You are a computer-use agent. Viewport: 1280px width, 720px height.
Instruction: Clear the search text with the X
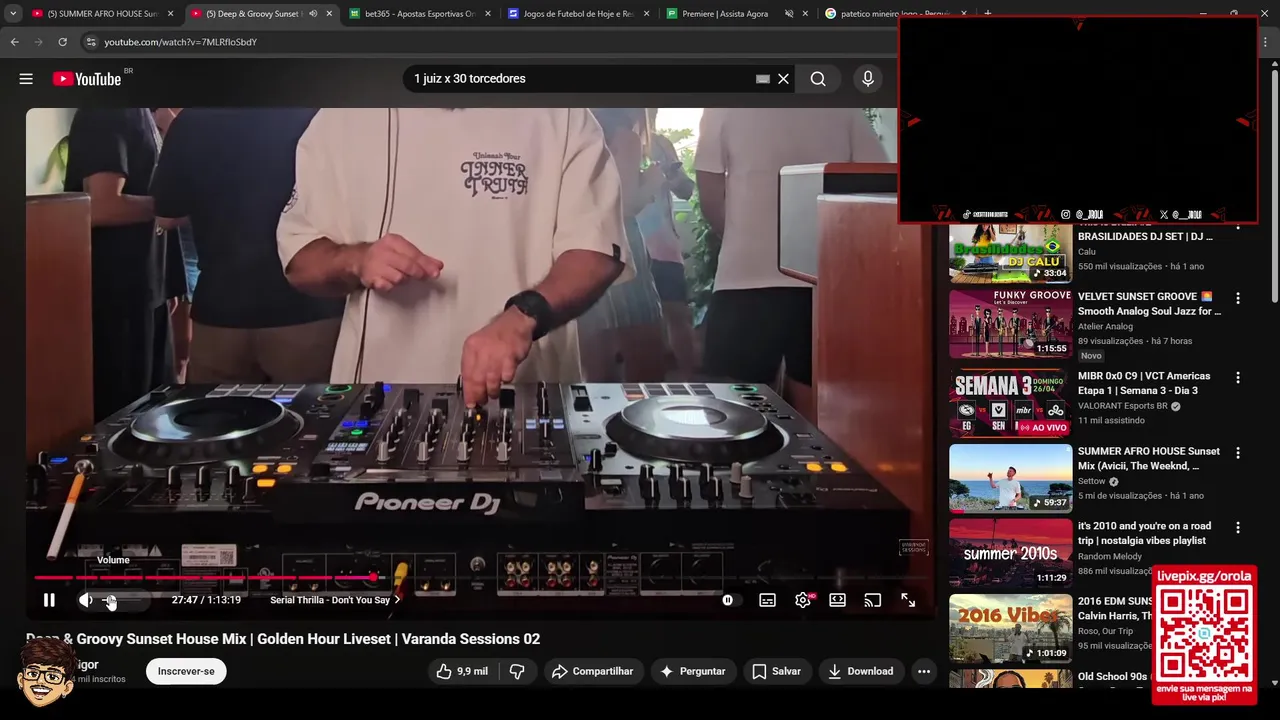[784, 79]
